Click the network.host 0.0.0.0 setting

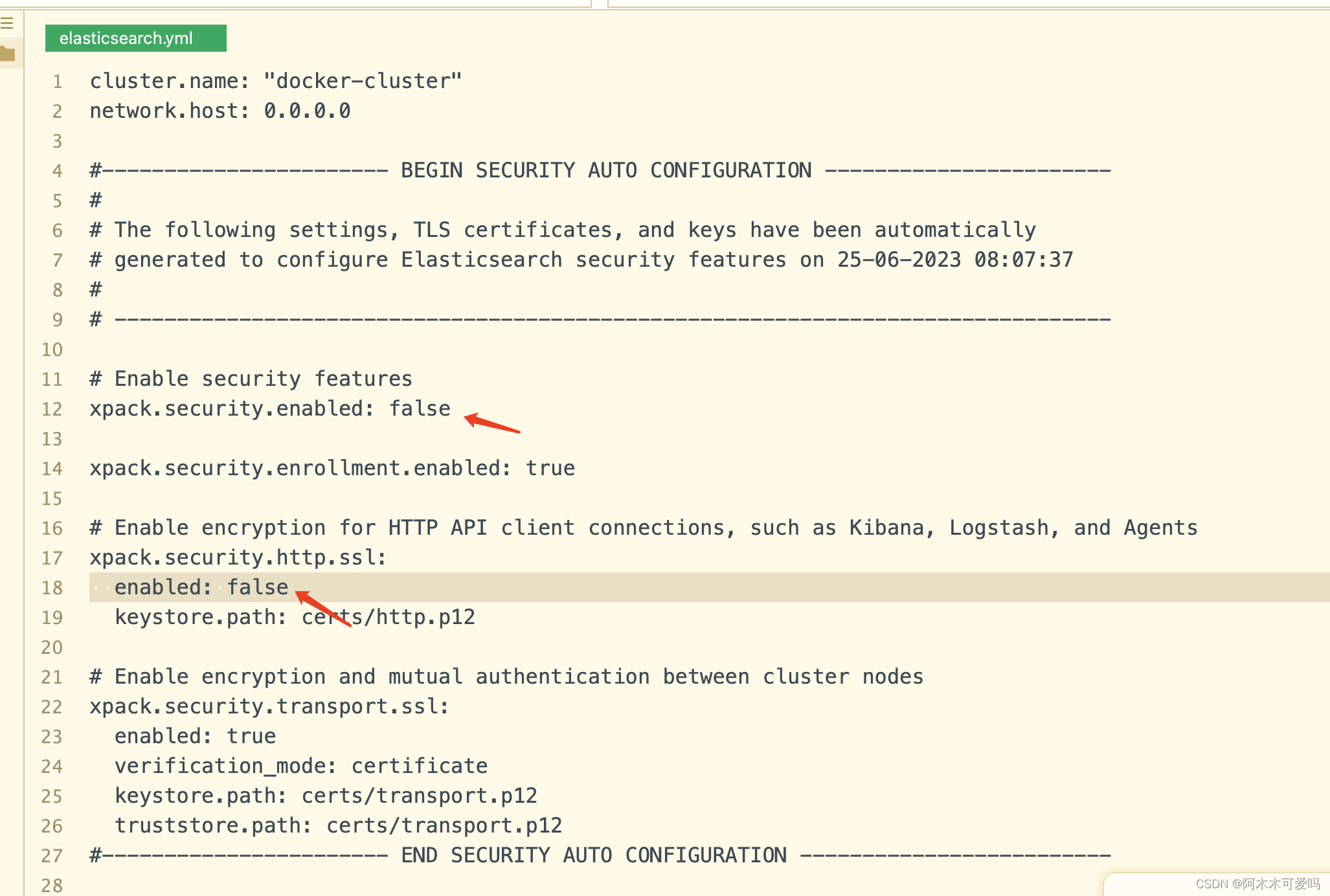click(220, 110)
